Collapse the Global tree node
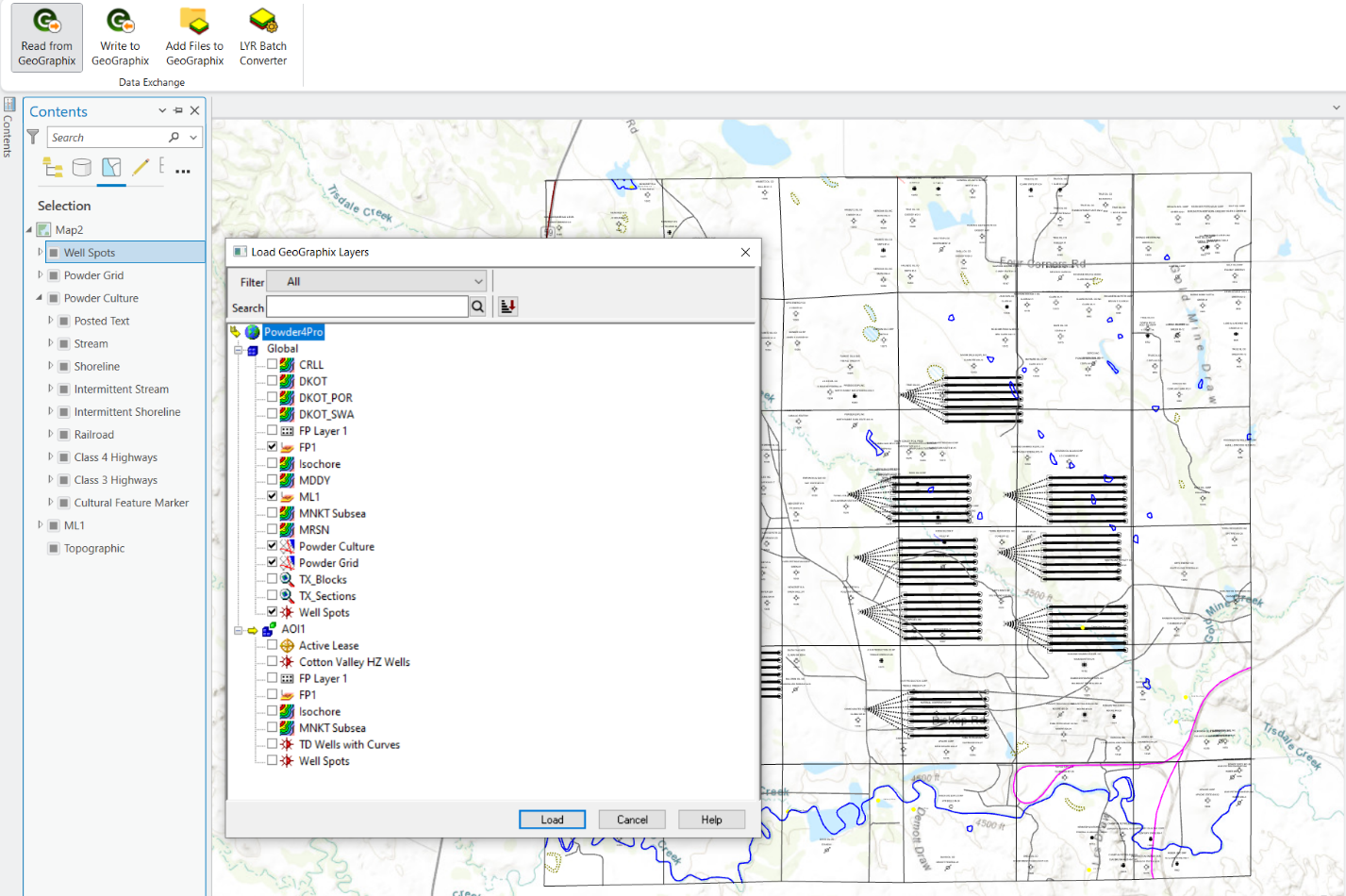The width and height of the screenshot is (1346, 896). 239,349
